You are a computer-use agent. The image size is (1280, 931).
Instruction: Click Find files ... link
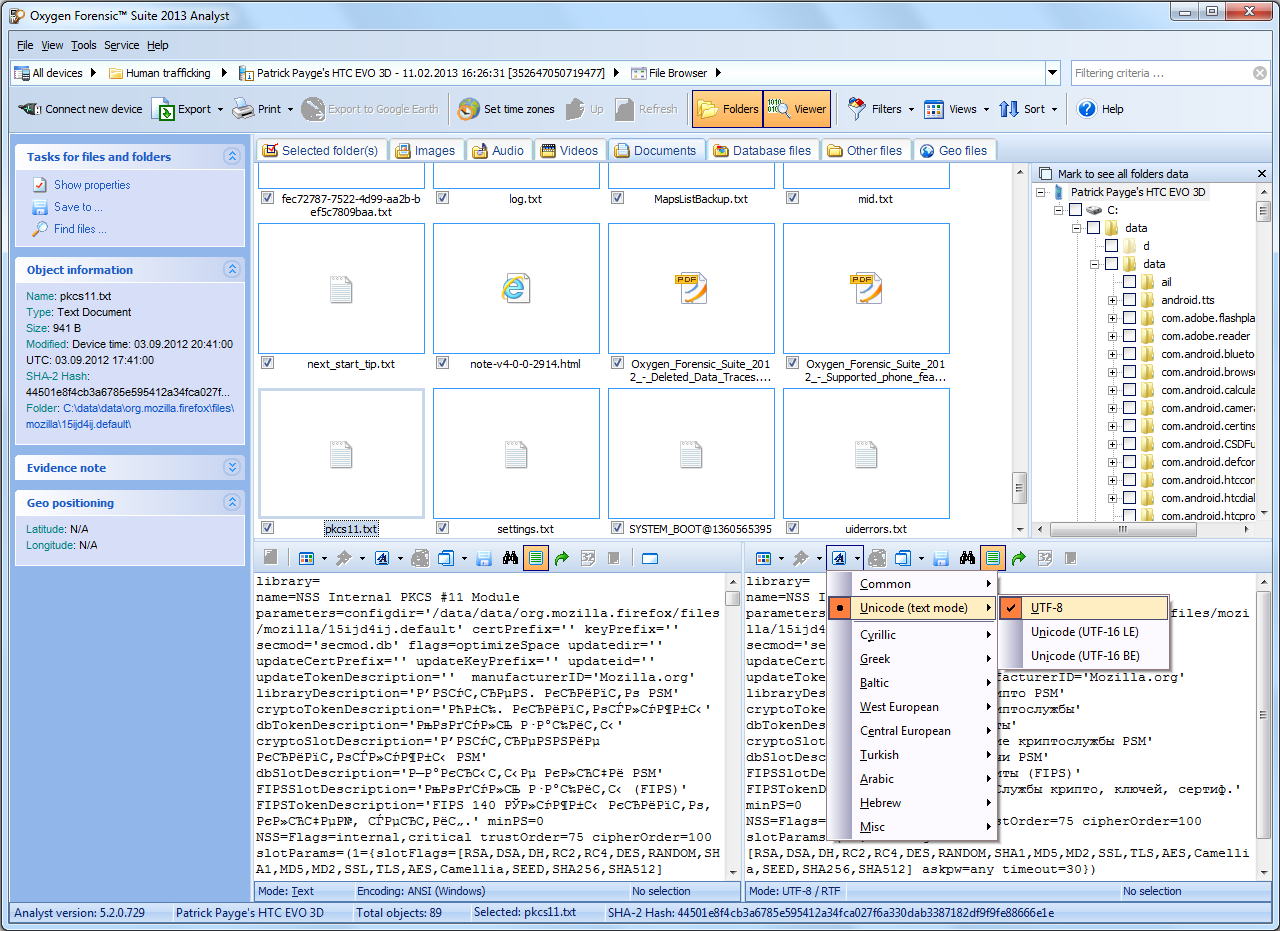click(x=80, y=229)
